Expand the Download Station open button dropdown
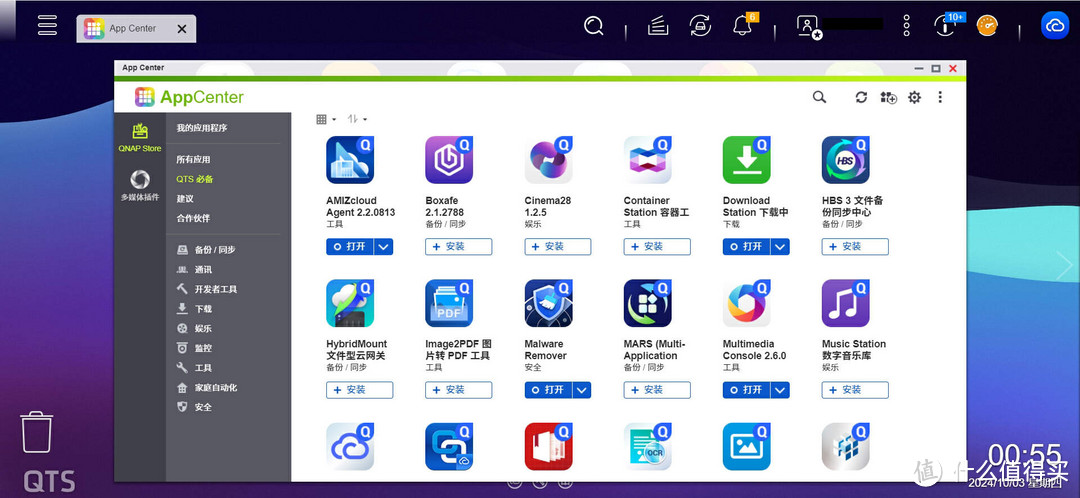The width and height of the screenshot is (1080, 498). click(780, 246)
